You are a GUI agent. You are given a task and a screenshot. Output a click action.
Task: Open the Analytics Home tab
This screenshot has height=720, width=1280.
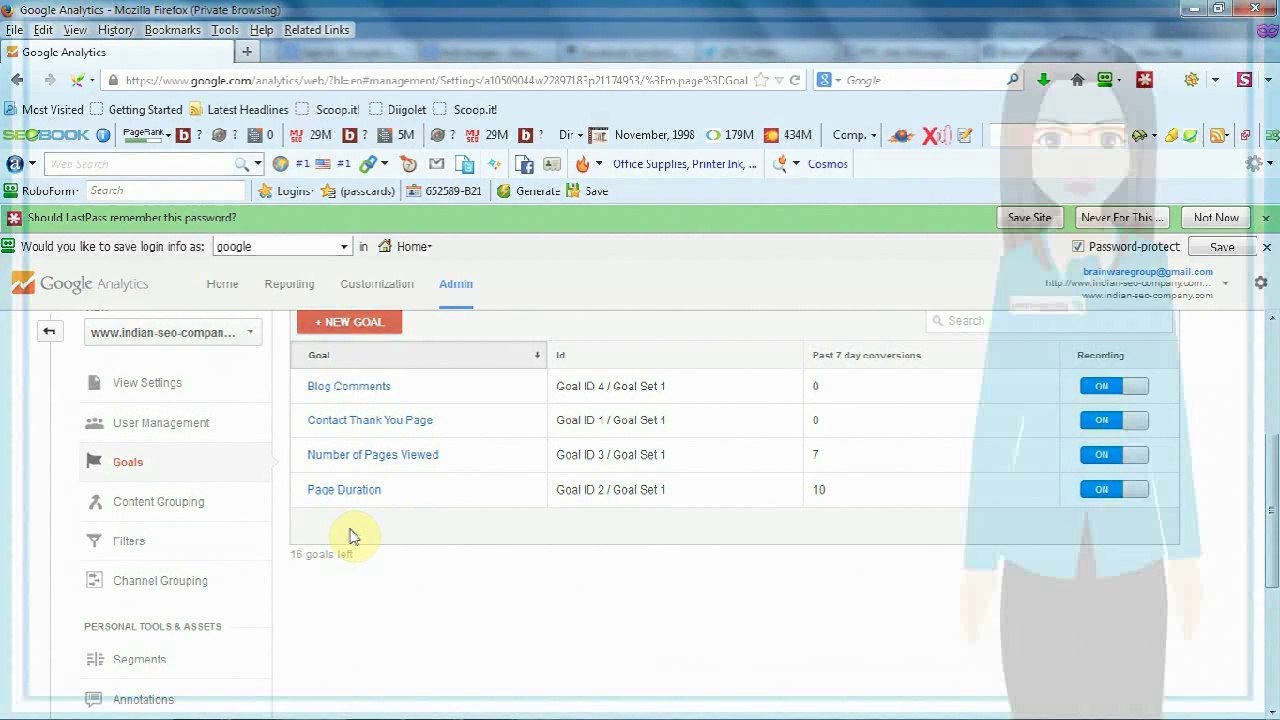(x=222, y=284)
